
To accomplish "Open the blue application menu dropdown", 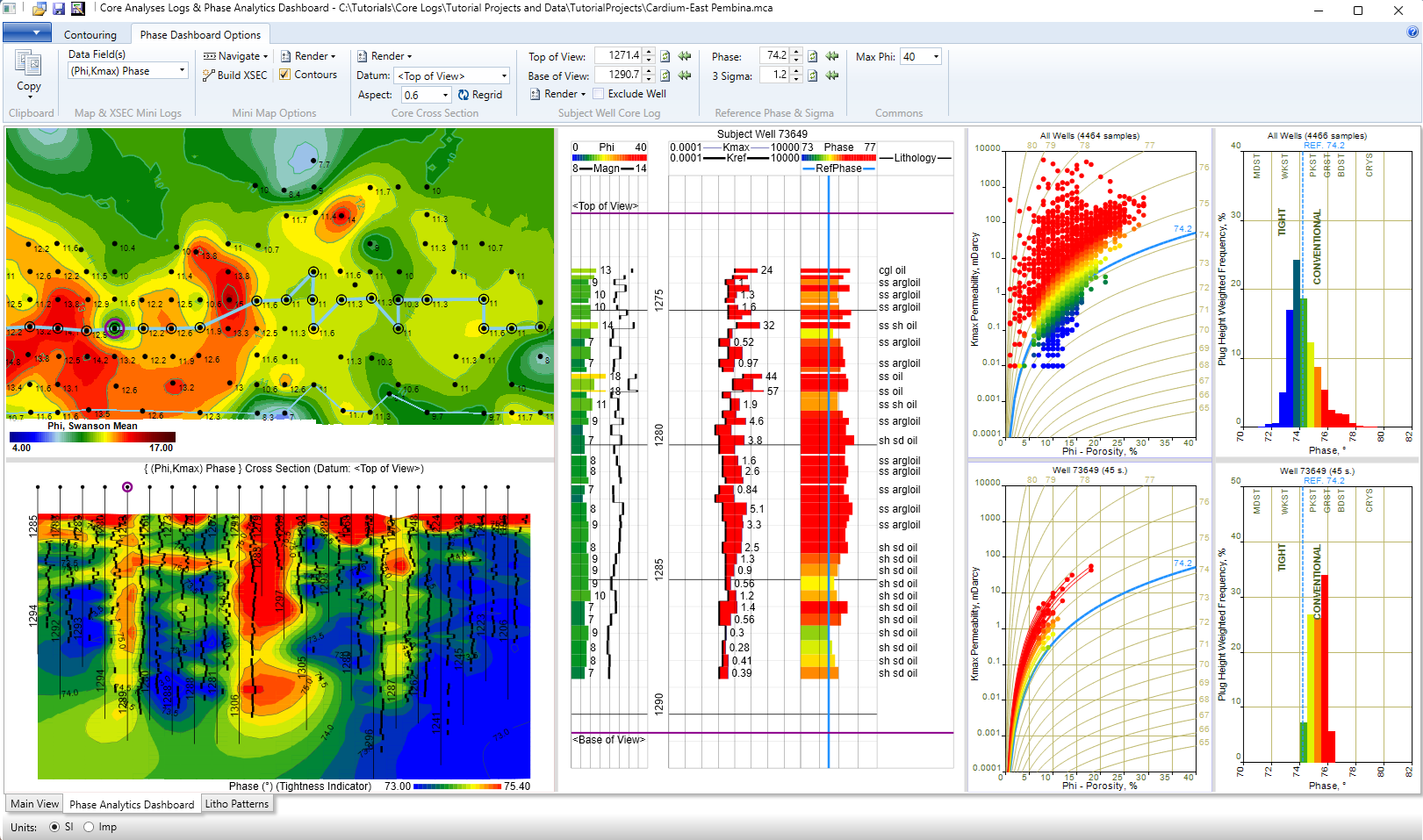I will click(27, 33).
